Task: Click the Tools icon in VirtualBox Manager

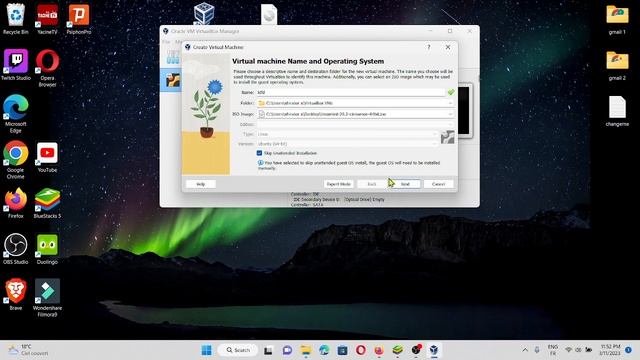Action: [x=173, y=57]
